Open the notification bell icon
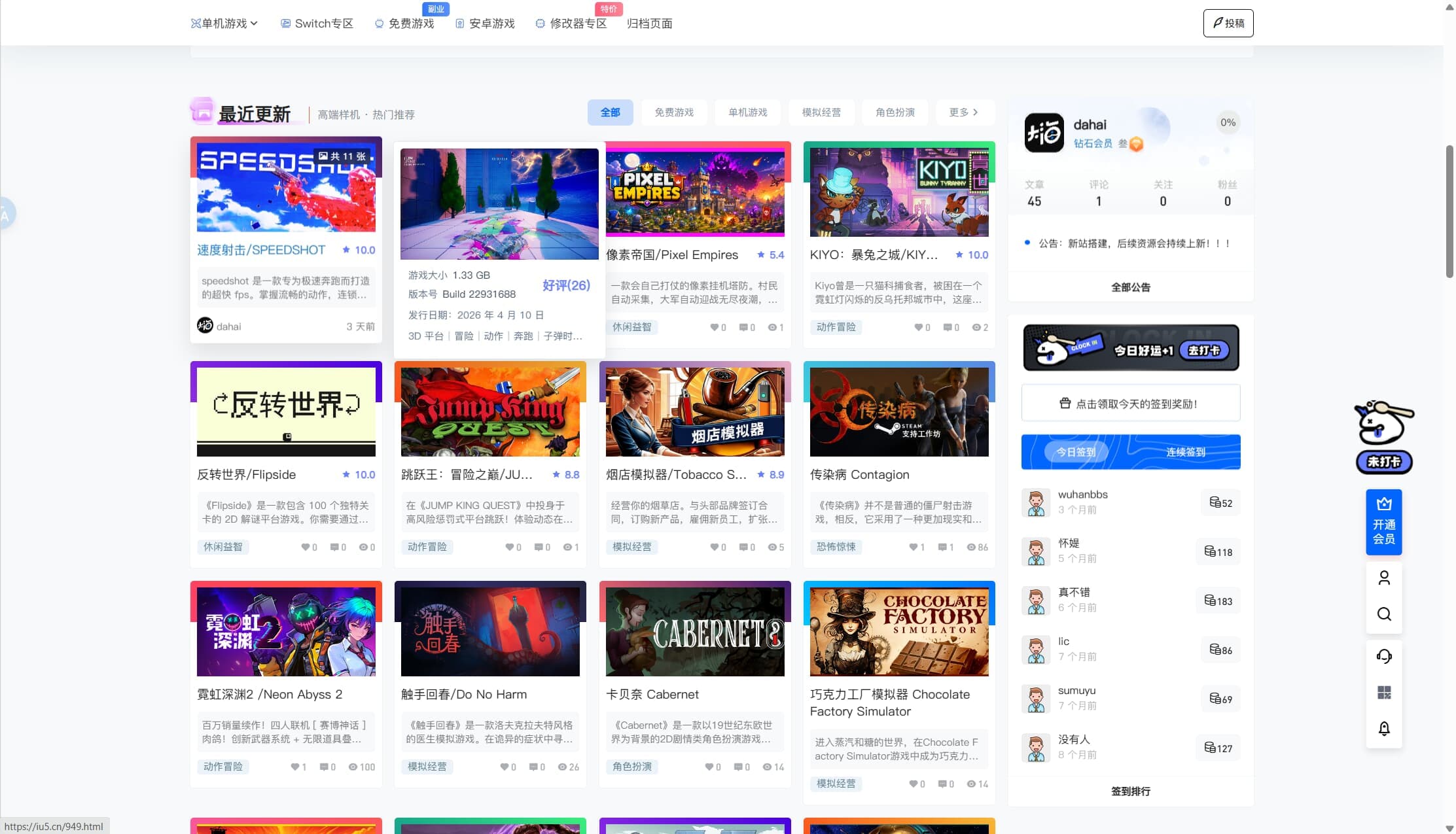This screenshot has height=834, width=1456. click(1383, 729)
